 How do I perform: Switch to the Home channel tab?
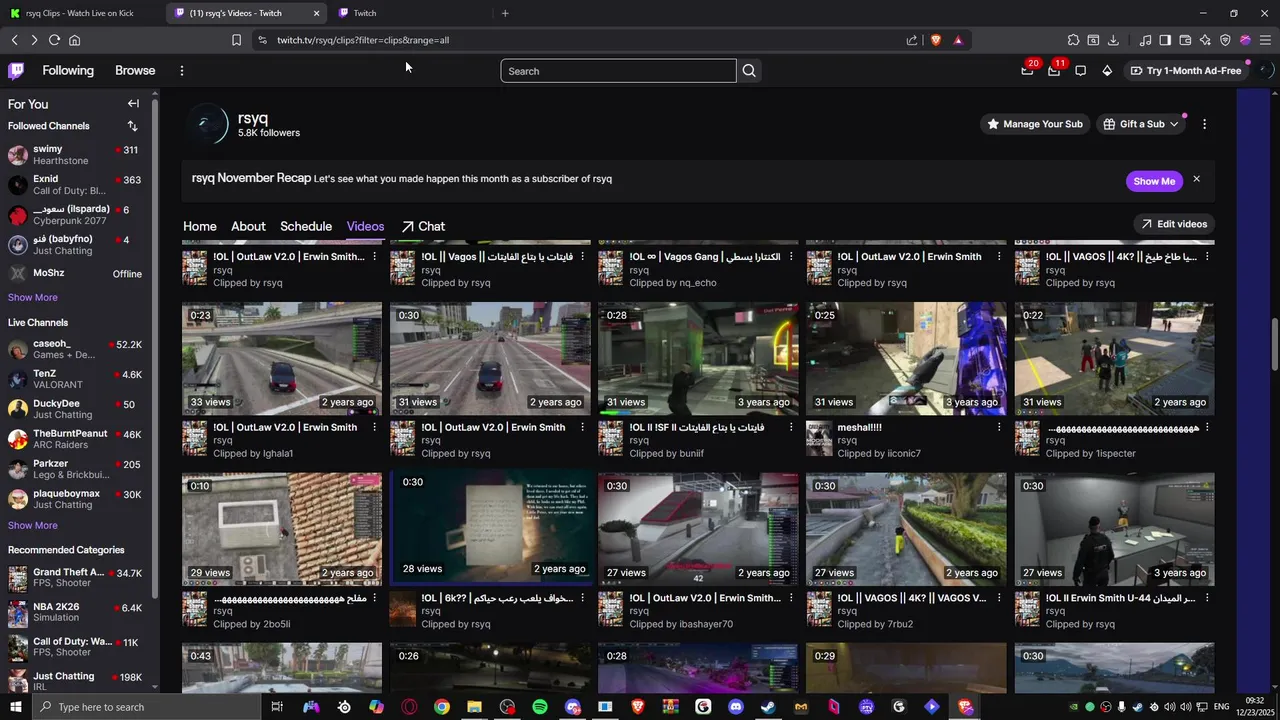[x=199, y=226]
